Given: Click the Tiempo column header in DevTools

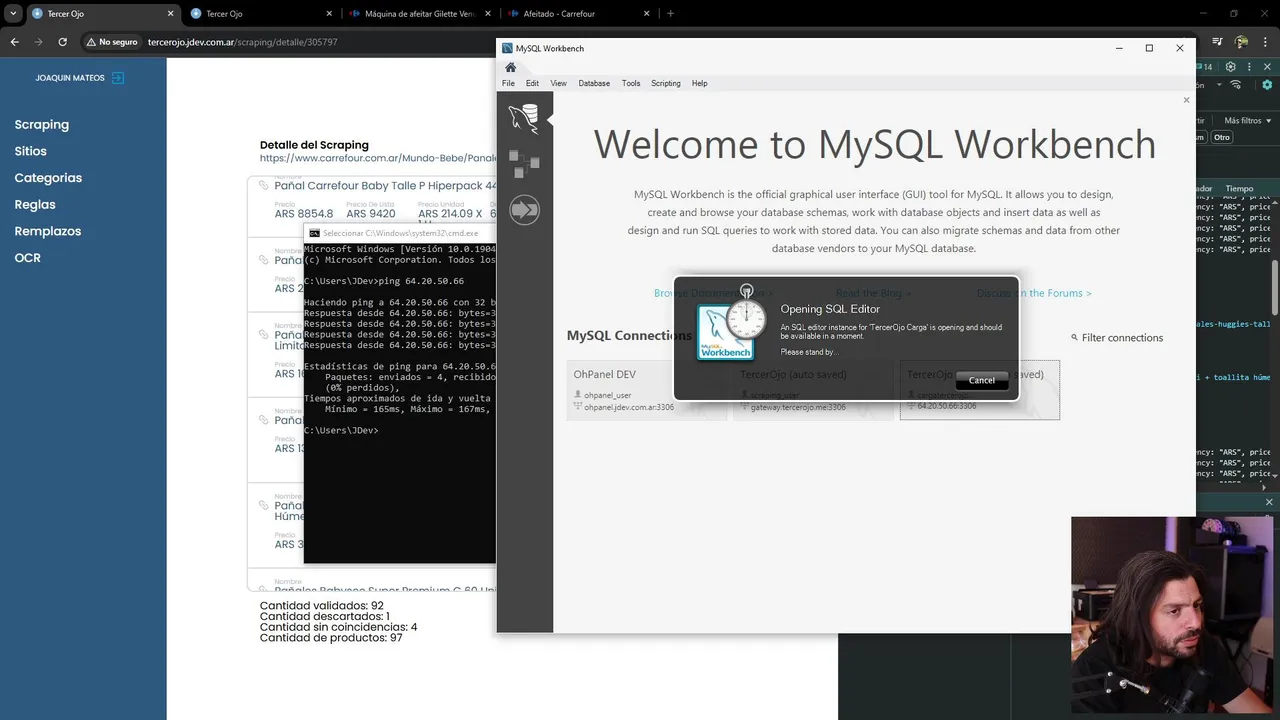Looking at the screenshot, I should (x=1239, y=188).
